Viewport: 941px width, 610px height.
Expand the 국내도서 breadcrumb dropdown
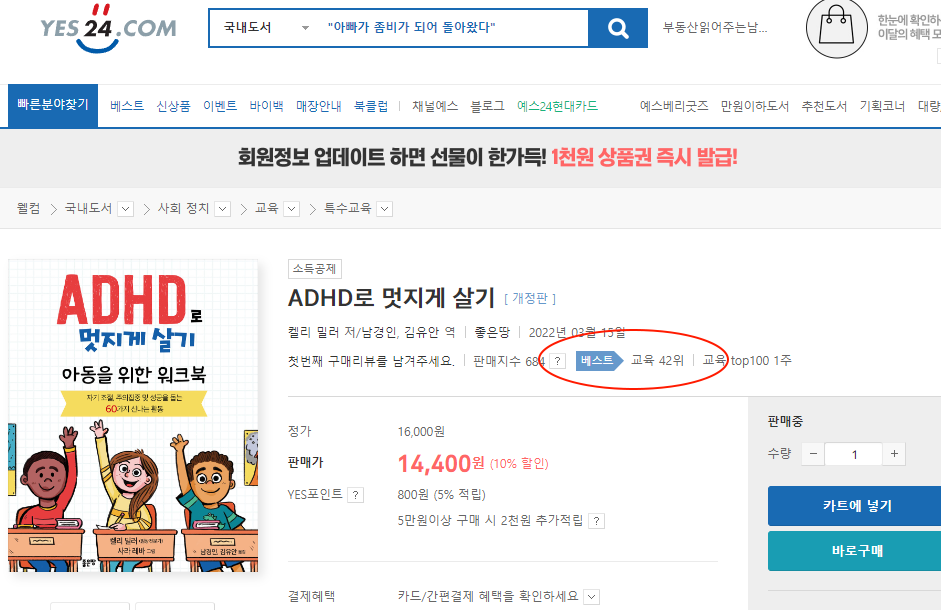(125, 209)
